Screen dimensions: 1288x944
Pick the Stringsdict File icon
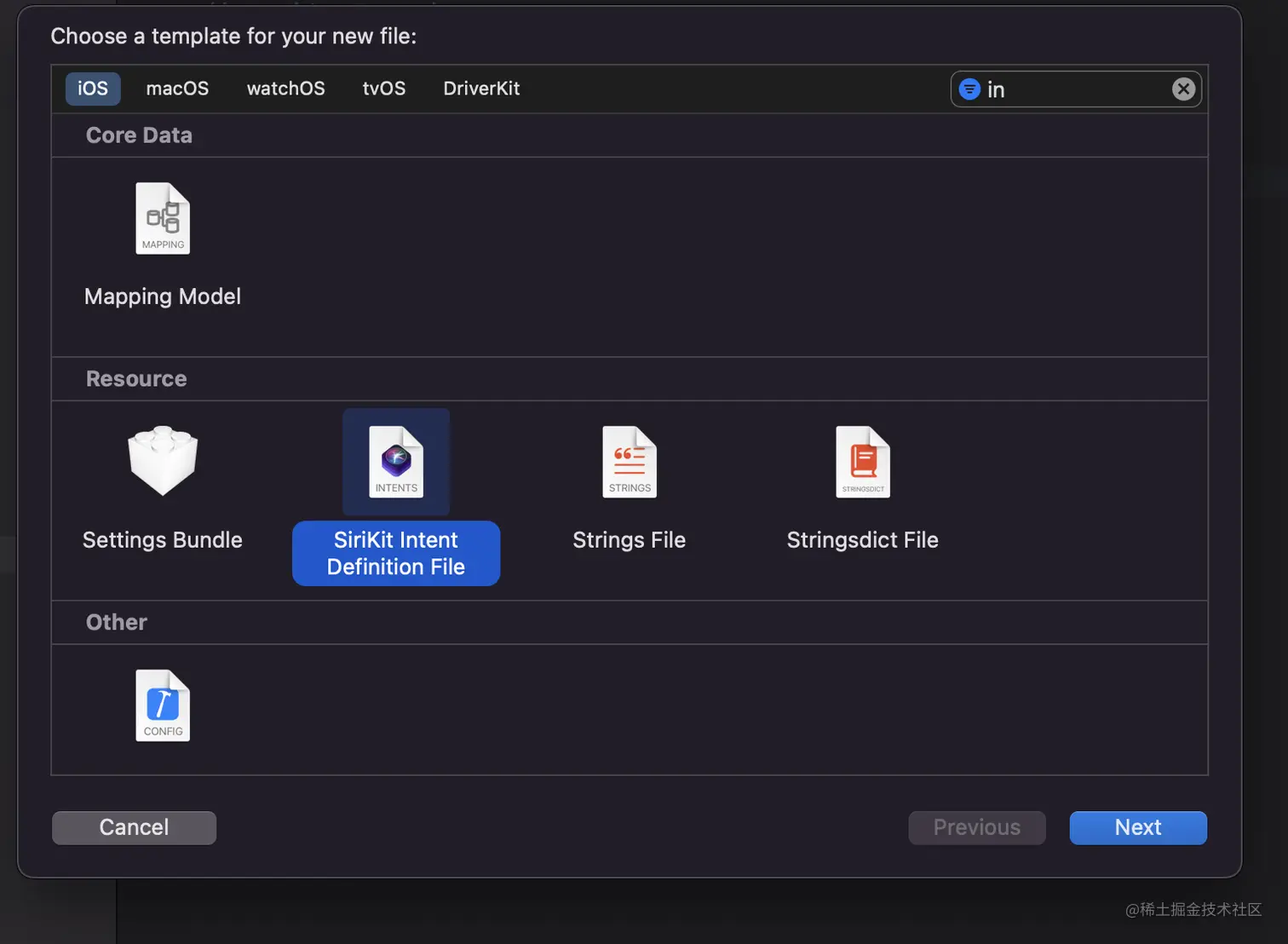pos(863,462)
